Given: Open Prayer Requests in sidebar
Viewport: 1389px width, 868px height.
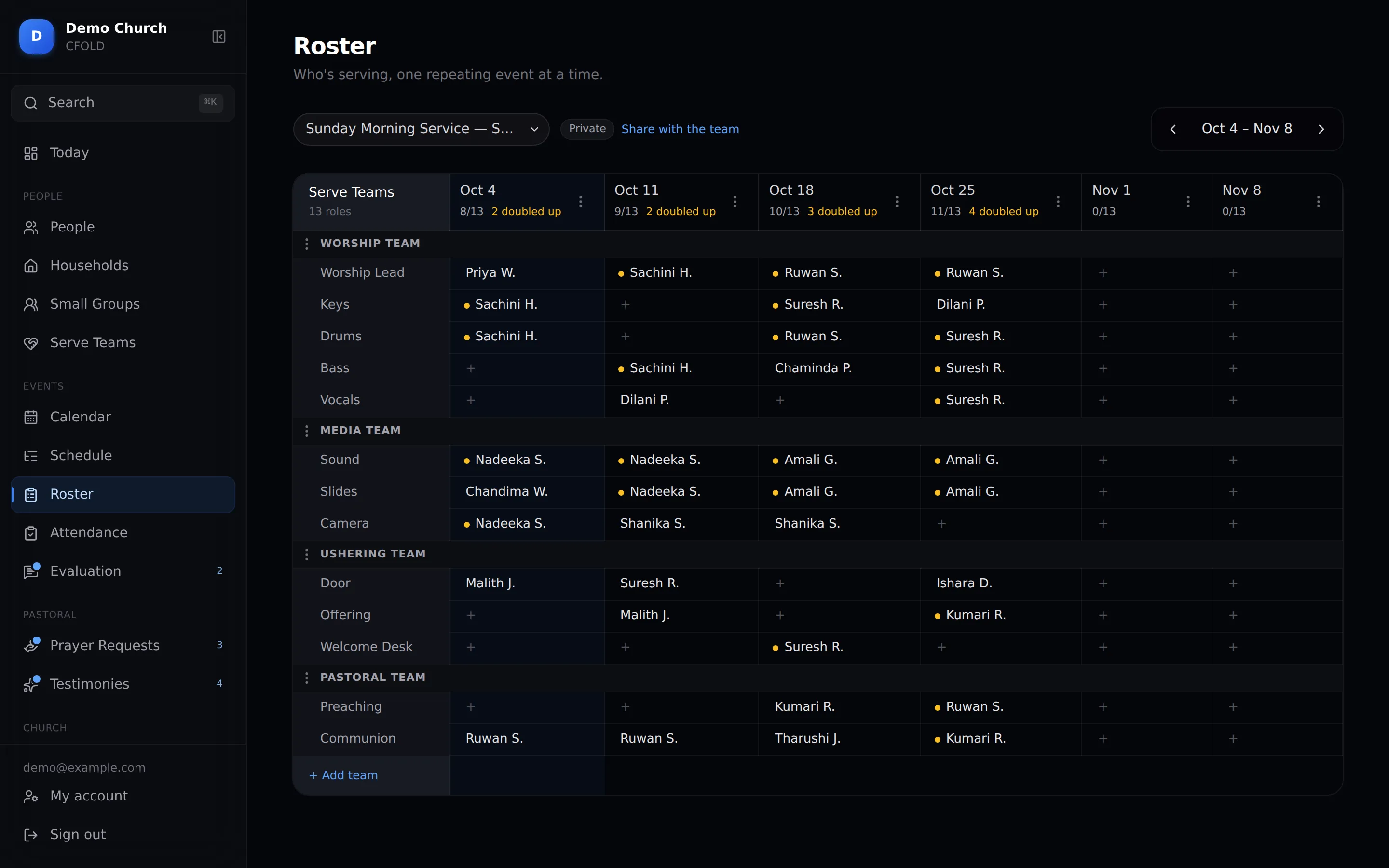Looking at the screenshot, I should point(123,646).
